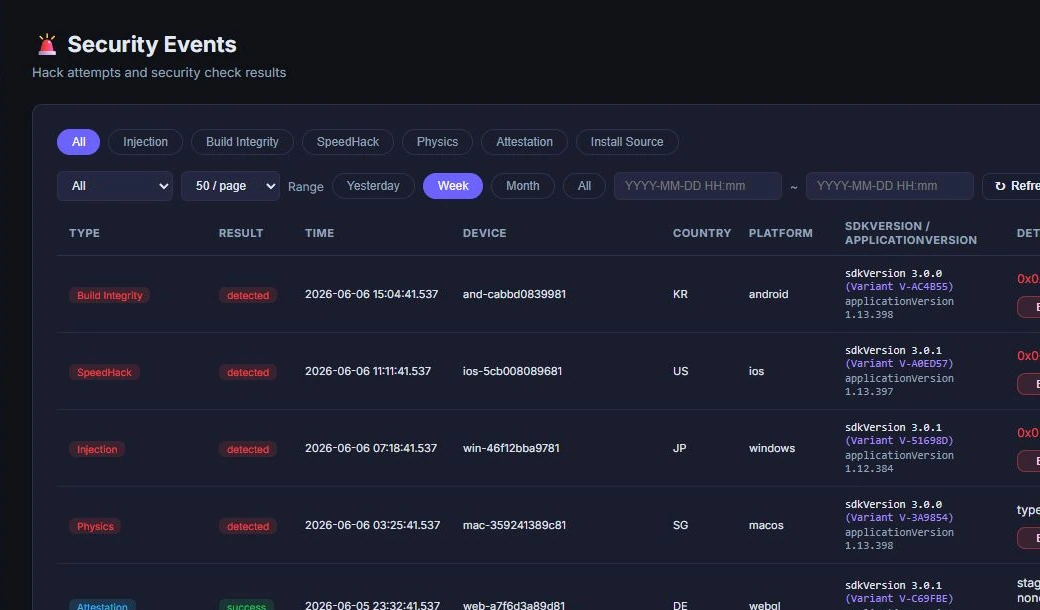Click the COUNTRY column header
This screenshot has height=610, width=1040.
pos(702,233)
